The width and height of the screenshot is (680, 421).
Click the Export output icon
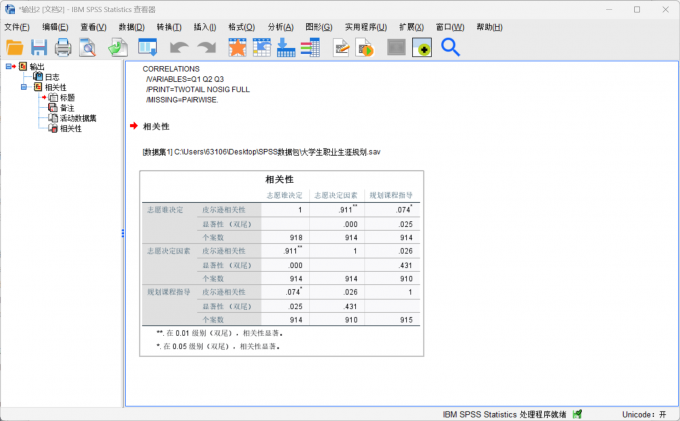coord(117,47)
